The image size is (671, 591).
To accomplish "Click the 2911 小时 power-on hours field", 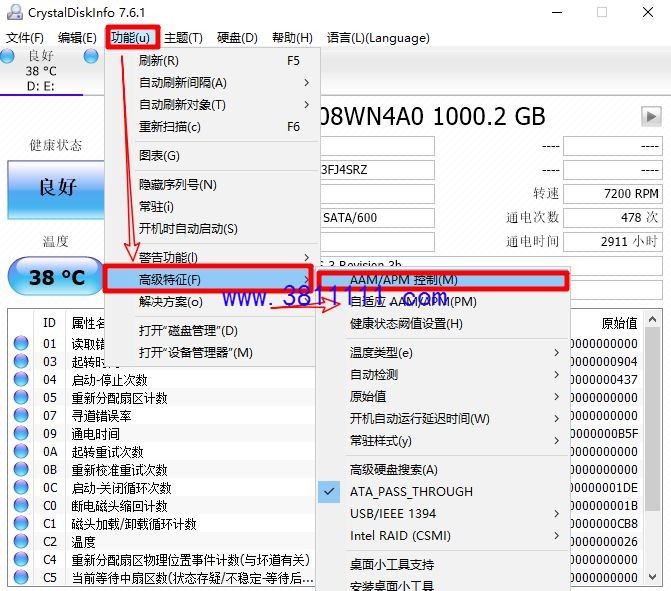I will [x=613, y=241].
